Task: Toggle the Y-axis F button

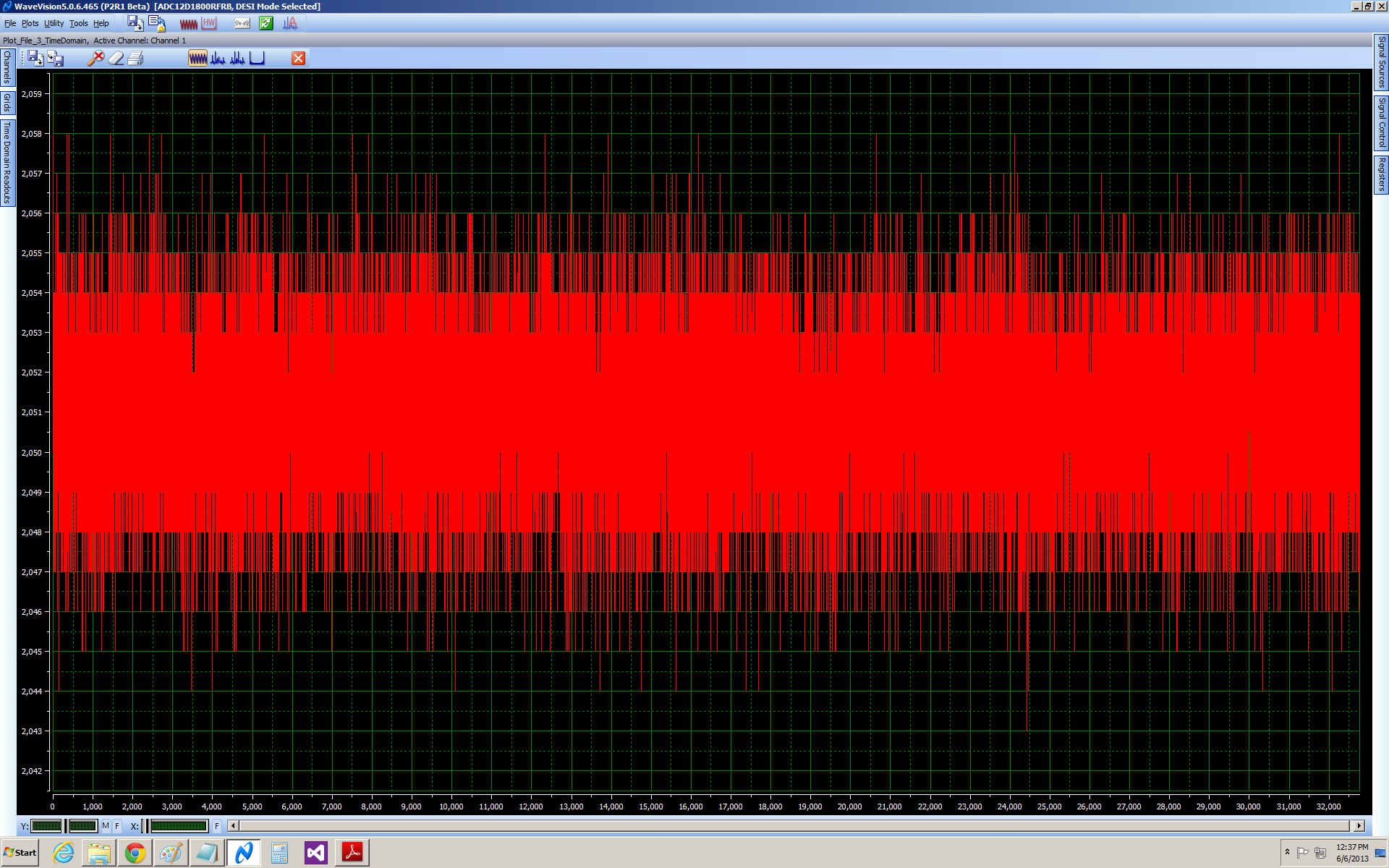Action: pos(117,826)
